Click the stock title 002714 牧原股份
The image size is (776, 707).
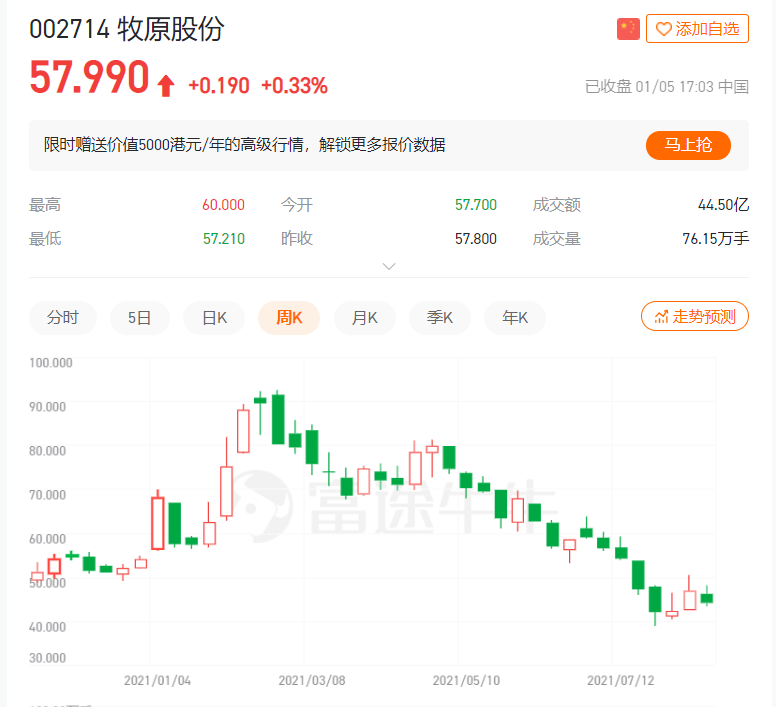tap(127, 29)
